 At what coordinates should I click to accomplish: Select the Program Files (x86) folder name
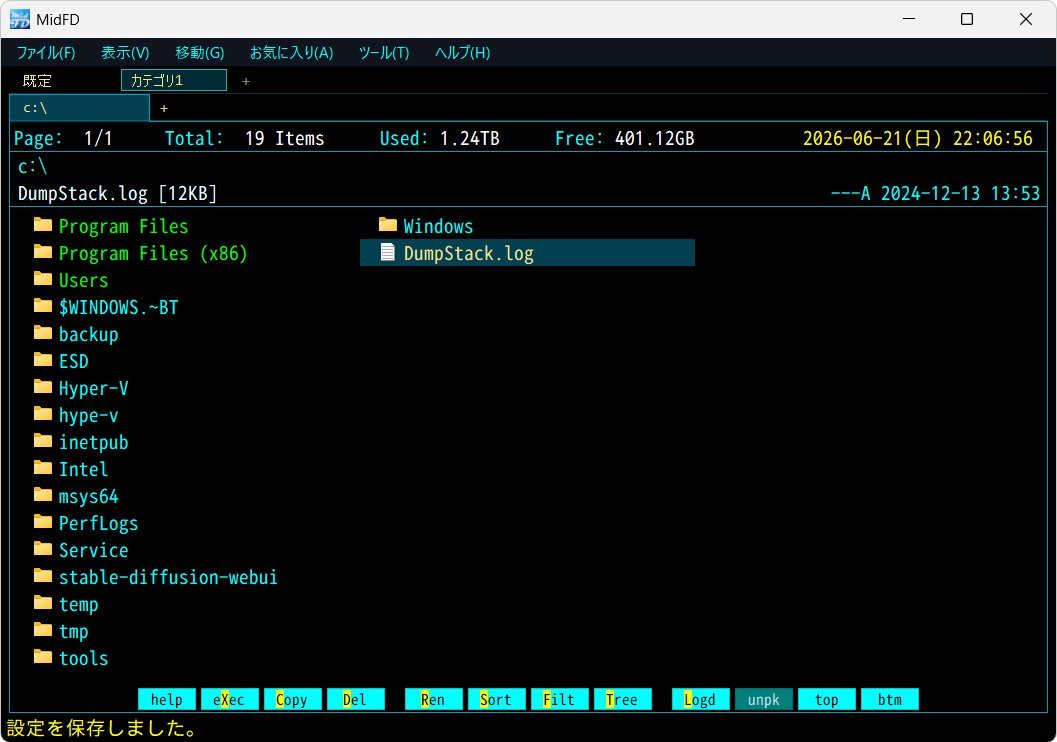tap(153, 253)
